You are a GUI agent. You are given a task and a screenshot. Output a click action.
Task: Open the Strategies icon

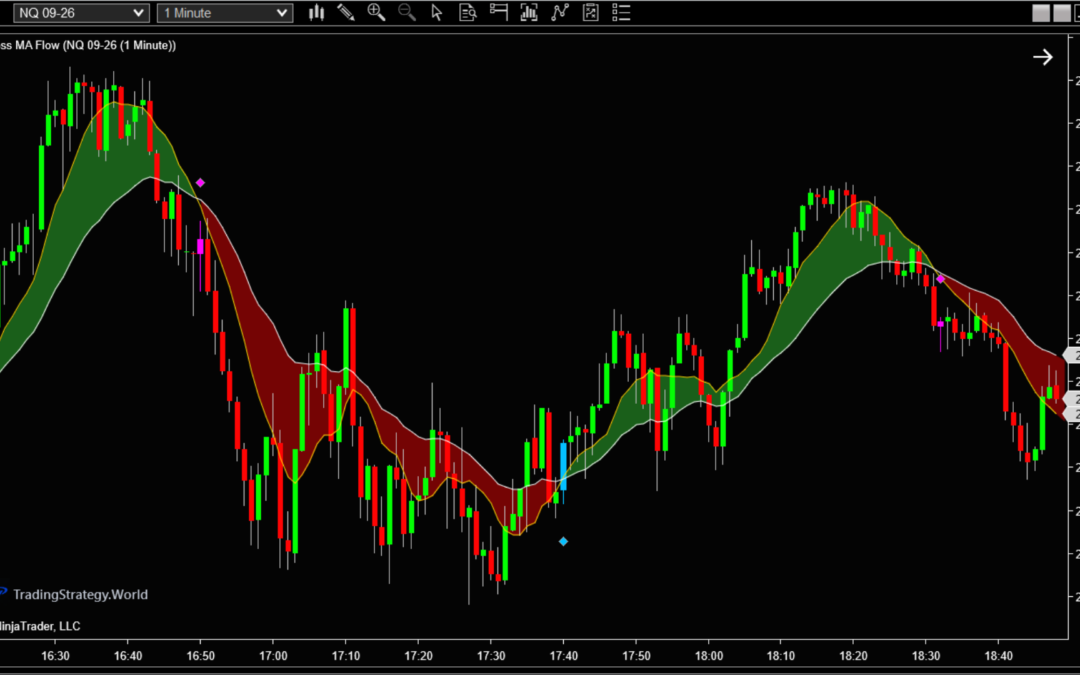tap(590, 12)
